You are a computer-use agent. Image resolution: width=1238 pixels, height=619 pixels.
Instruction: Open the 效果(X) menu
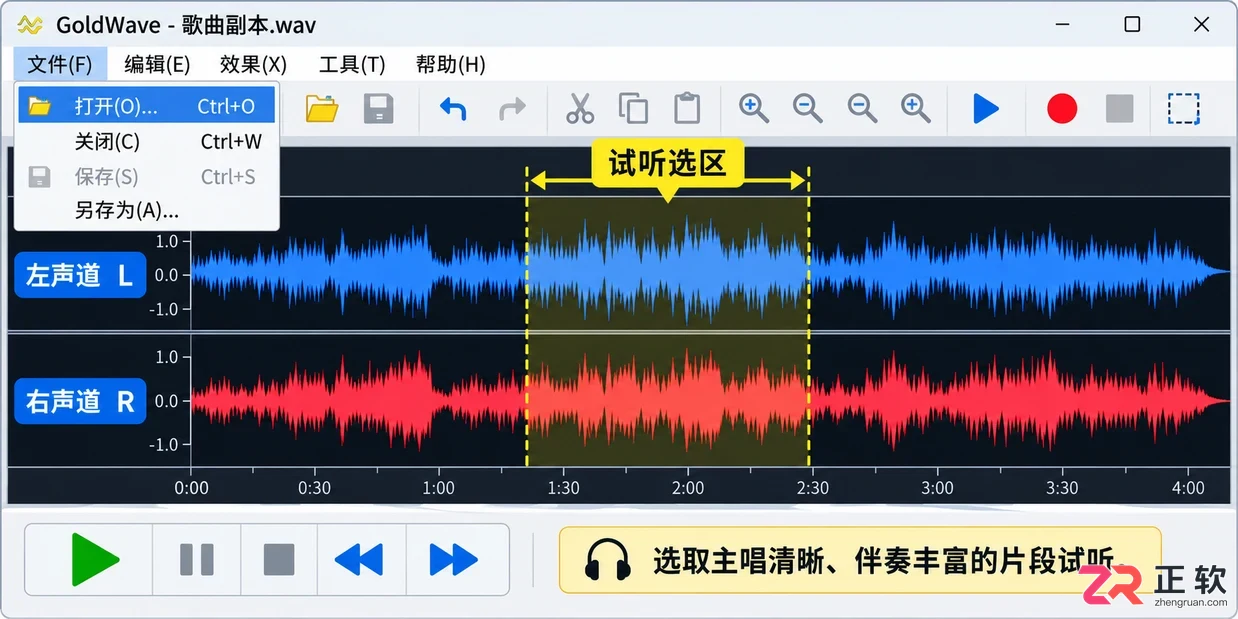coord(253,64)
